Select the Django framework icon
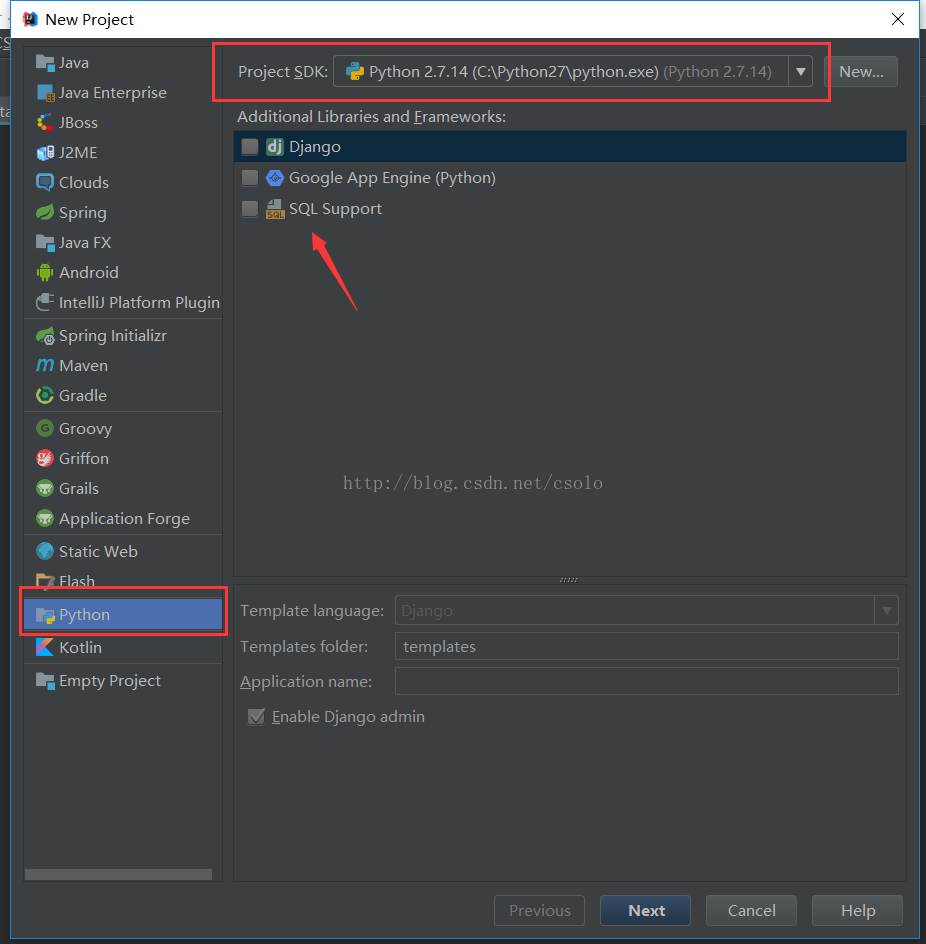 tap(275, 147)
